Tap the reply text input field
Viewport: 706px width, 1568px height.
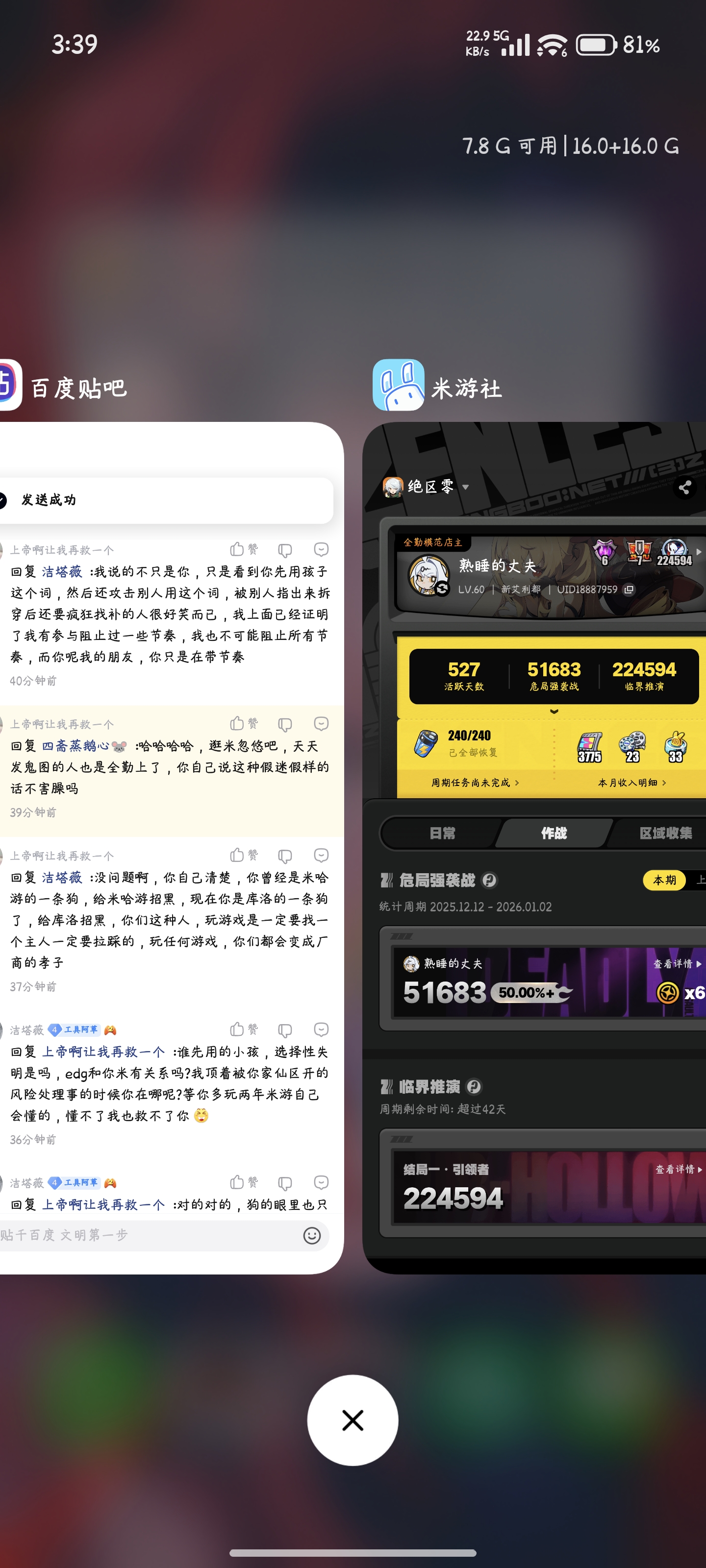pyautogui.click(x=146, y=1235)
